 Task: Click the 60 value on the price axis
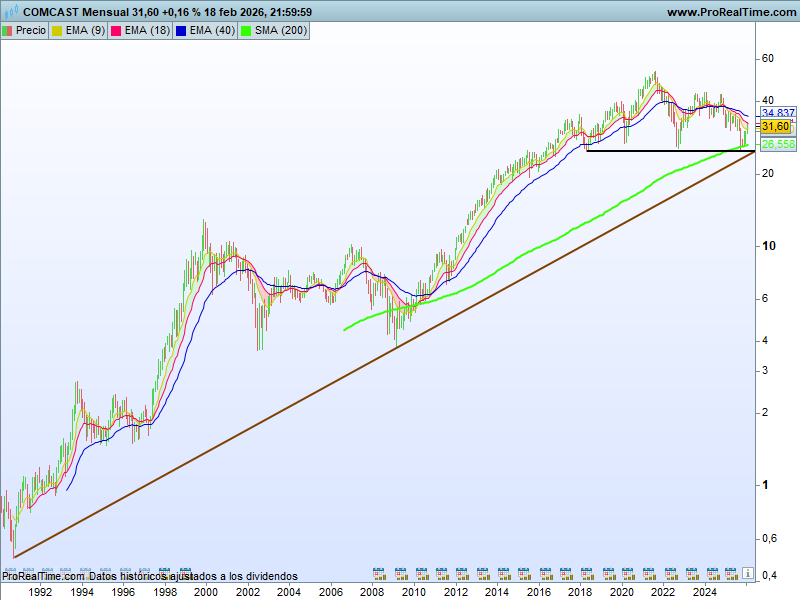[x=767, y=58]
